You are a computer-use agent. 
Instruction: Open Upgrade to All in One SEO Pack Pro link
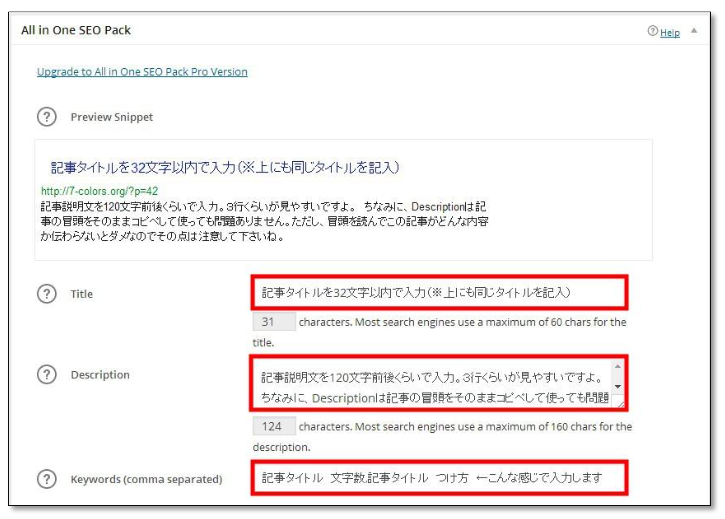pos(142,72)
